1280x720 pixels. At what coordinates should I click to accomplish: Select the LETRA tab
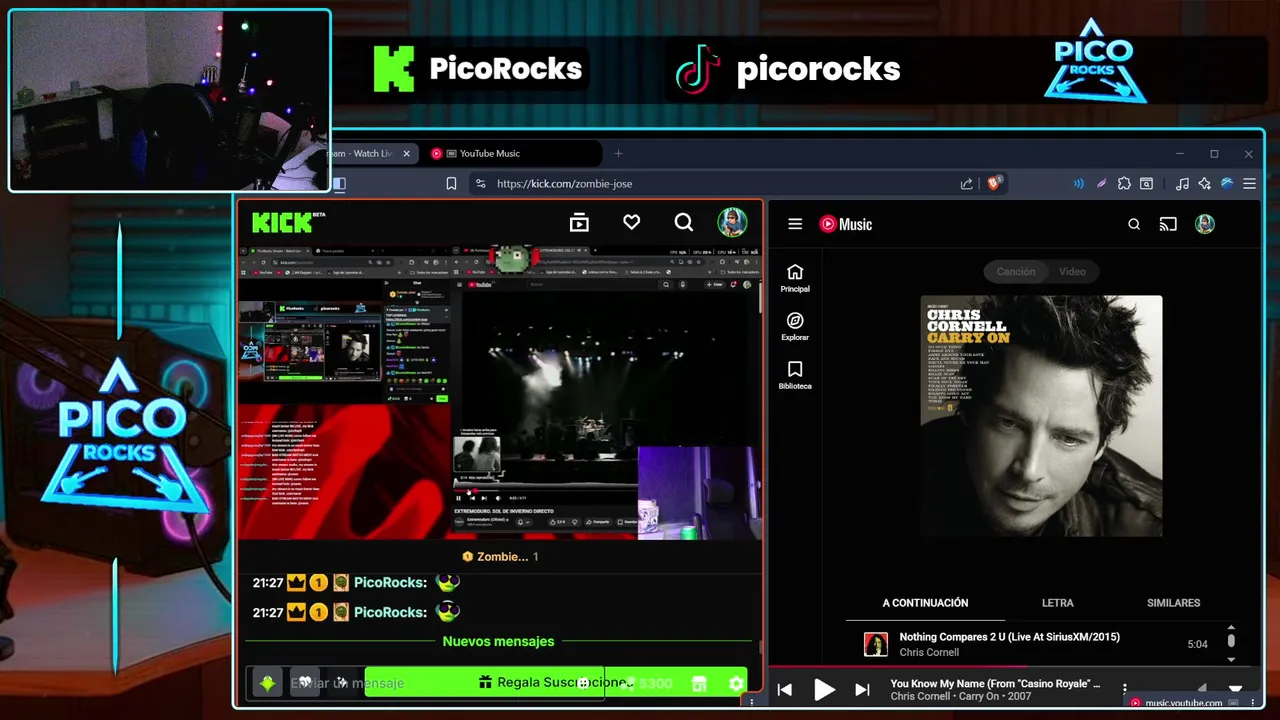pyautogui.click(x=1057, y=603)
